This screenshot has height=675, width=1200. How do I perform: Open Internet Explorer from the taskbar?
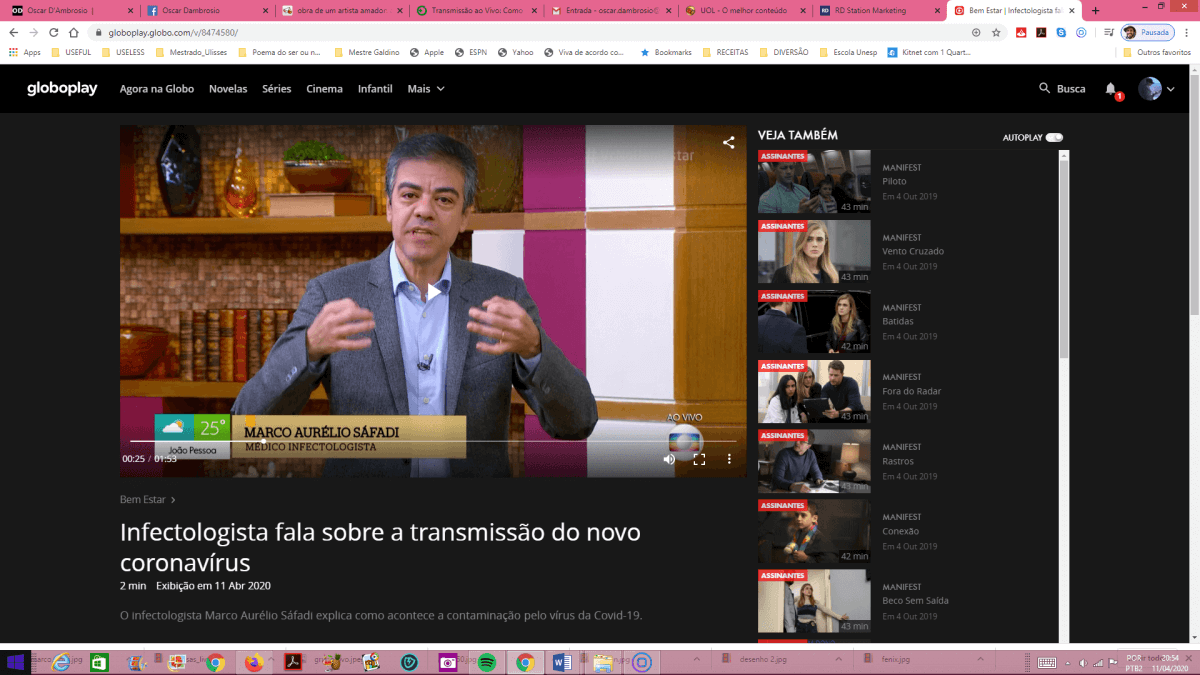pos(61,662)
